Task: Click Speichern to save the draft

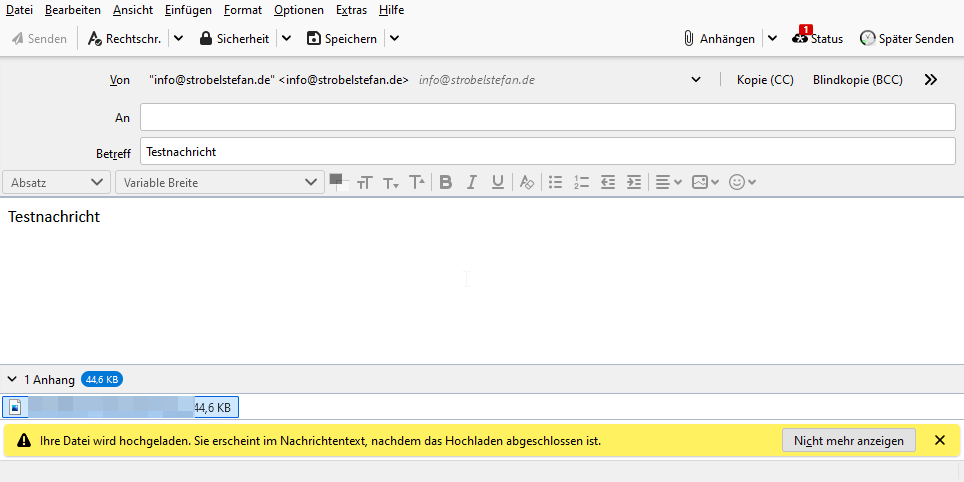Action: coord(342,39)
